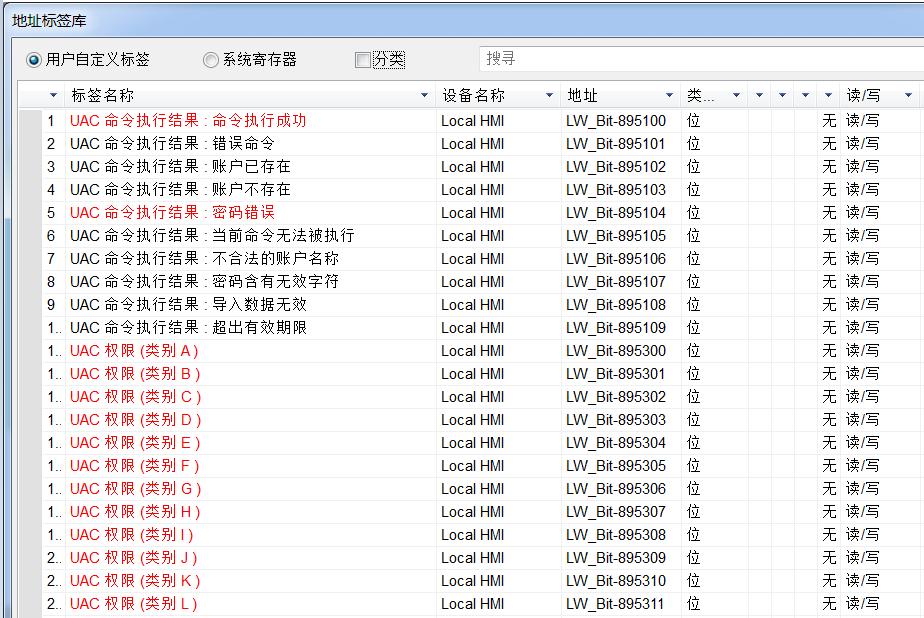The height and width of the screenshot is (618, 924).
Task: Open the 设备名称 column filter dropdown
Action: (x=548, y=93)
